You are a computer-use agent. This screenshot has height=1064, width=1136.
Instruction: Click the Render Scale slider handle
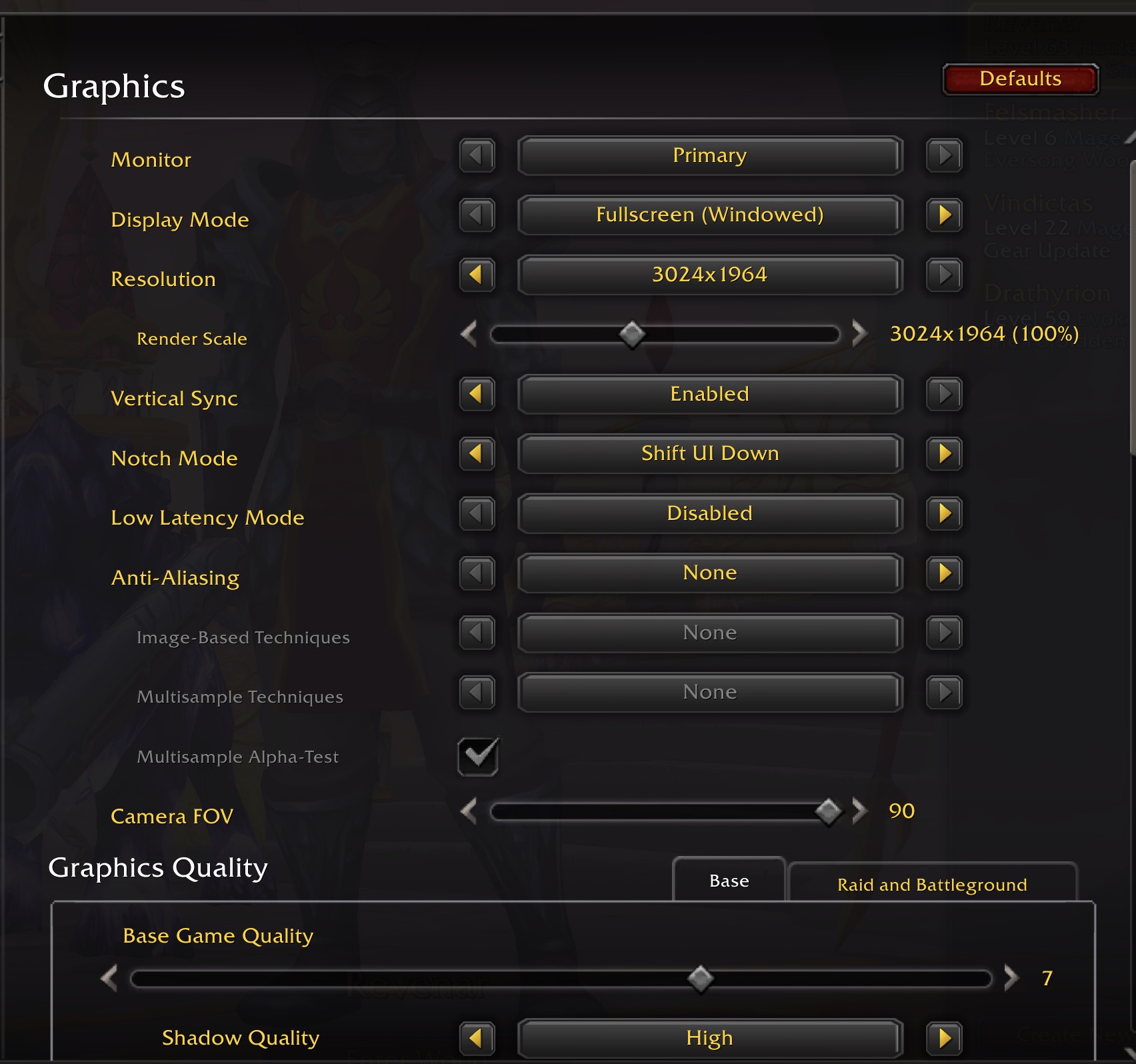[x=632, y=334]
